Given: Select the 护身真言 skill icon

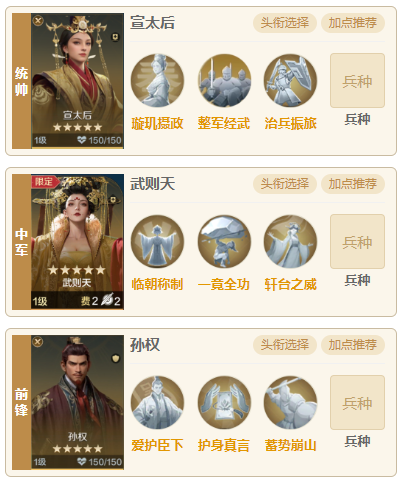Looking at the screenshot, I should pyautogui.click(x=224, y=403).
